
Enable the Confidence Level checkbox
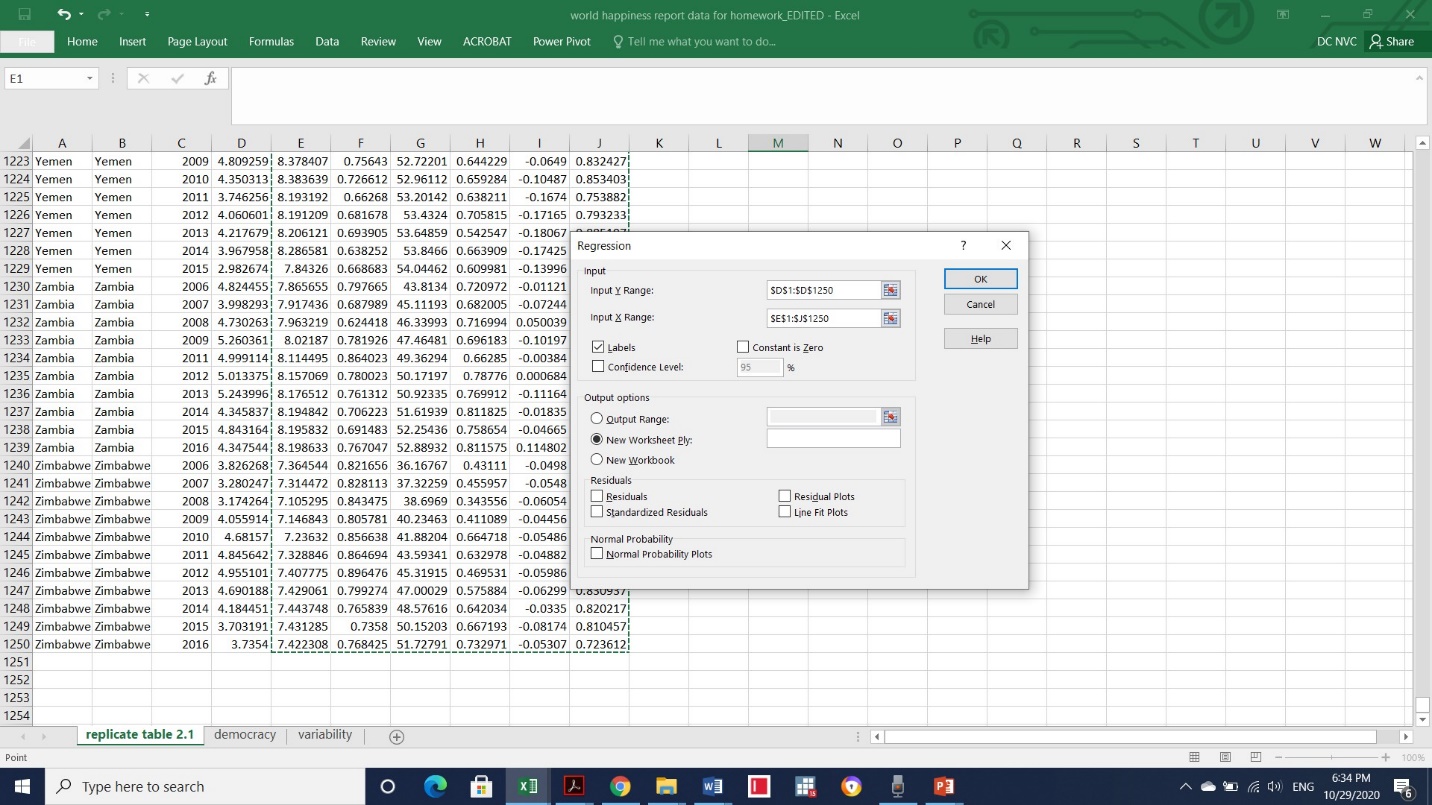pyautogui.click(x=598, y=367)
